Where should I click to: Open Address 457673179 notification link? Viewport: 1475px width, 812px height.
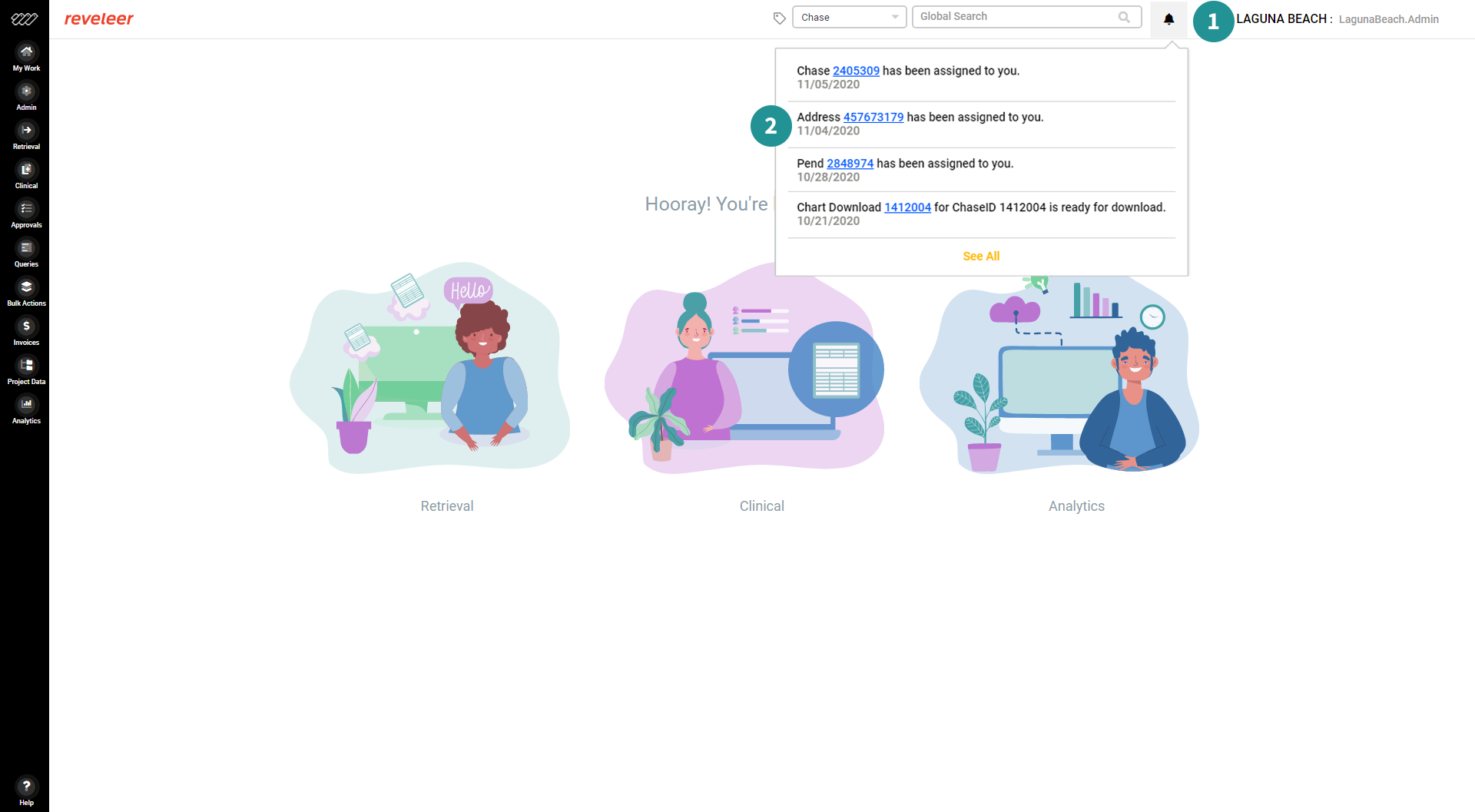[x=873, y=117]
